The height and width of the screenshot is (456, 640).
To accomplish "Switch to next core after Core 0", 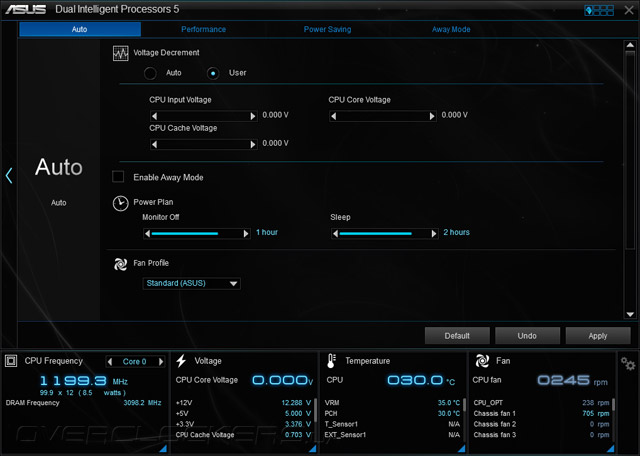I will pyautogui.click(x=161, y=362).
